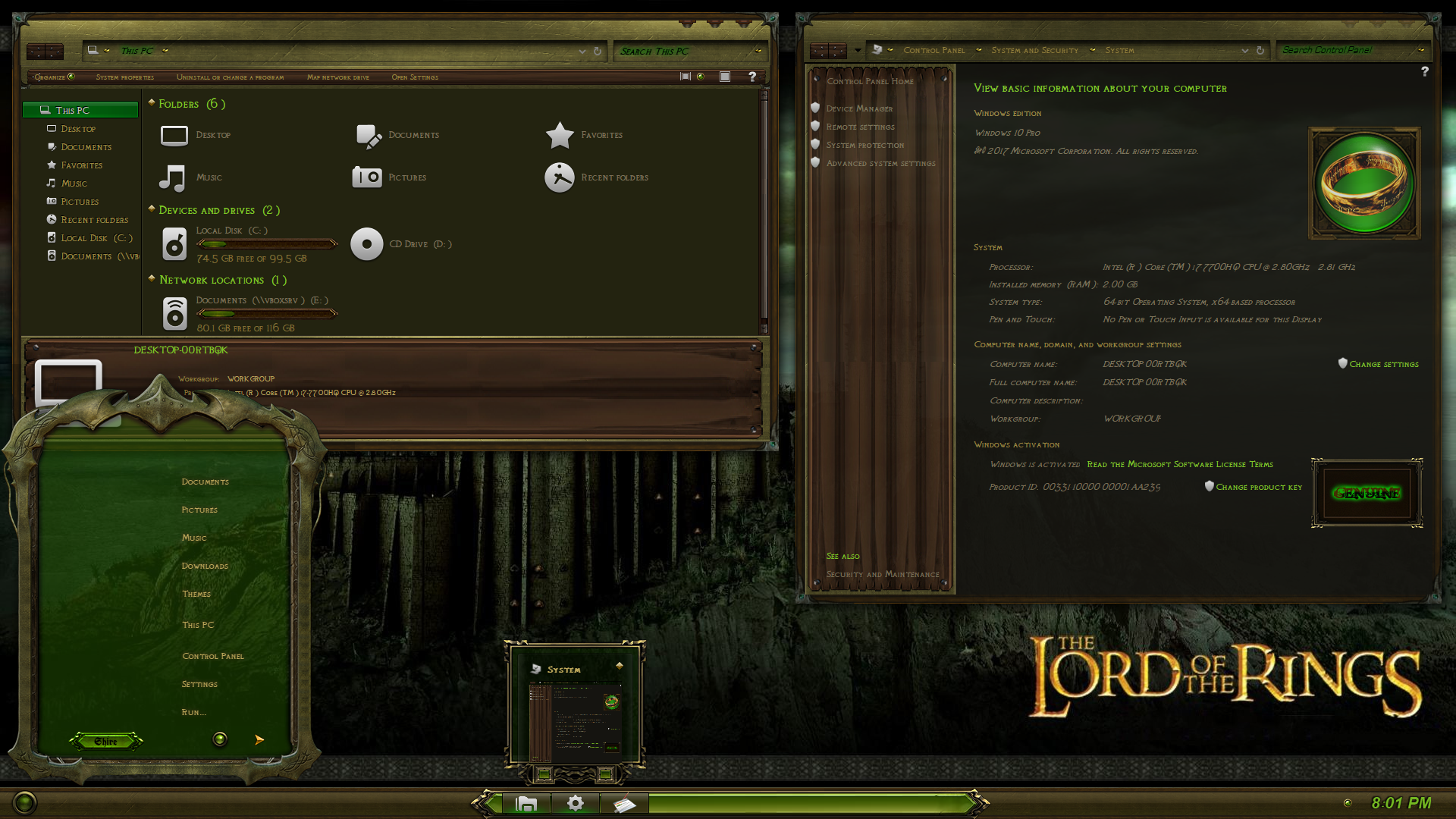Click the File Explorer folder icon on taskbar
Screen dimensions: 1456x819
coord(527,803)
